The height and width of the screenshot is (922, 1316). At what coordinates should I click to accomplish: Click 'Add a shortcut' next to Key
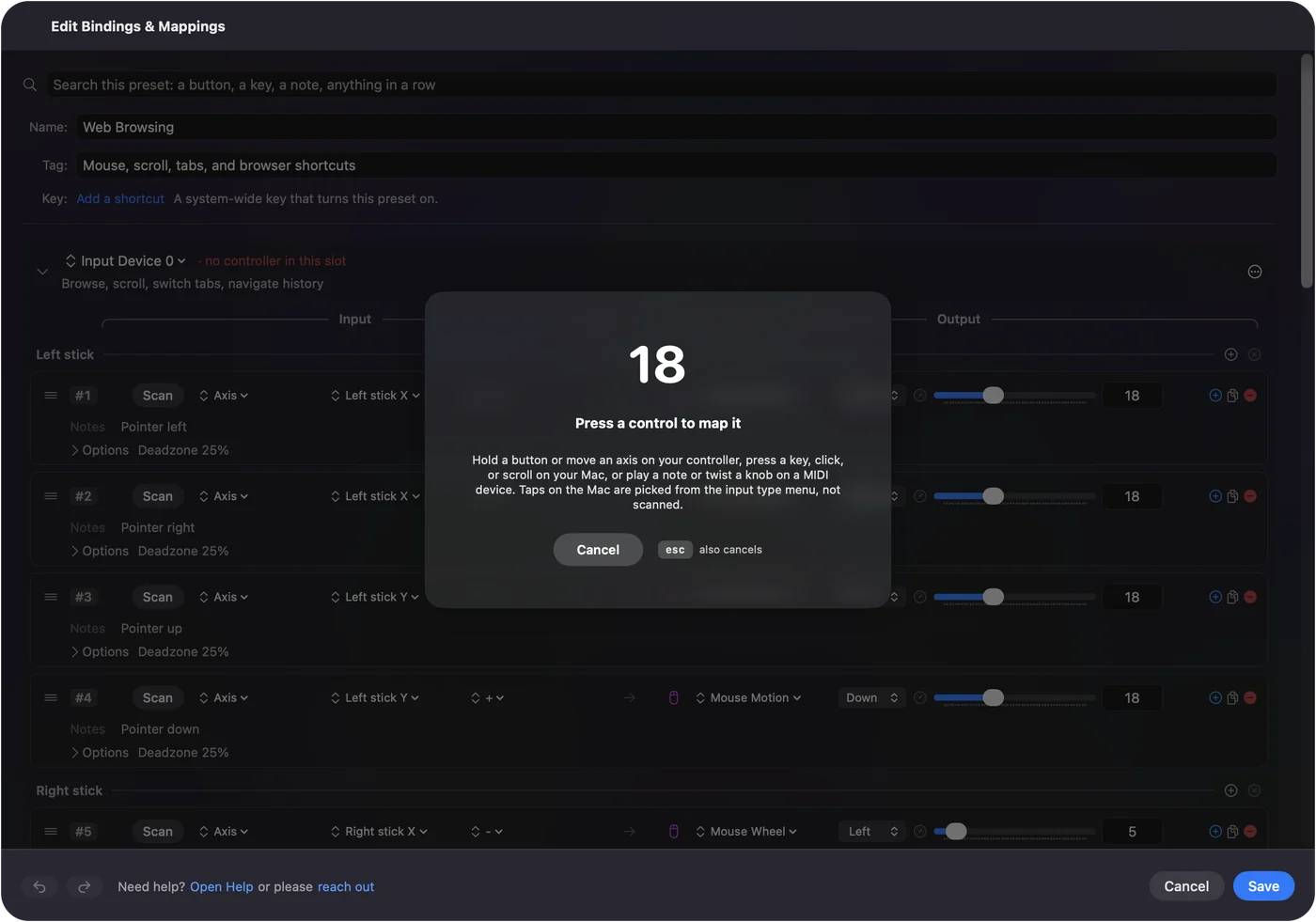120,198
